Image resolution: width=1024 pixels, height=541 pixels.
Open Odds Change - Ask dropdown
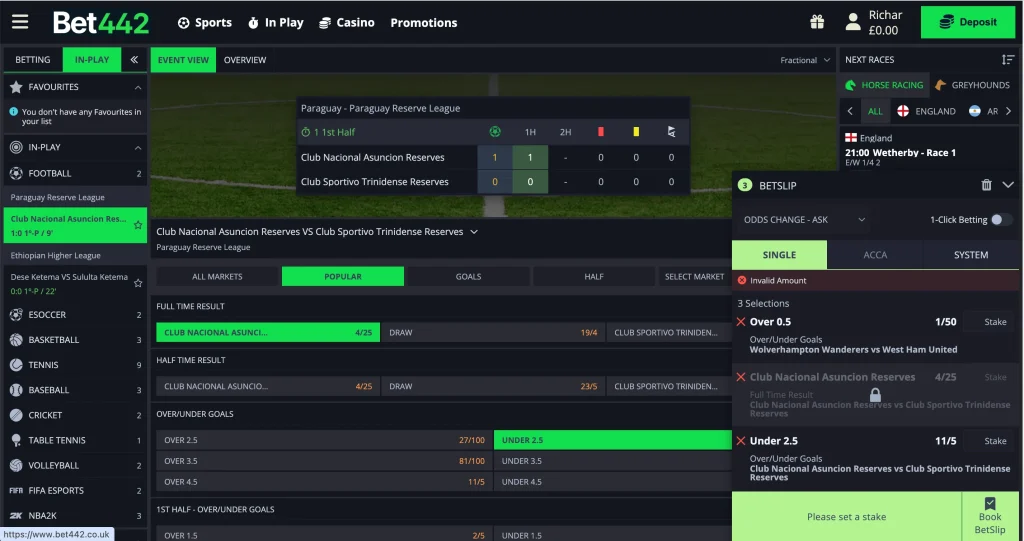(804, 220)
